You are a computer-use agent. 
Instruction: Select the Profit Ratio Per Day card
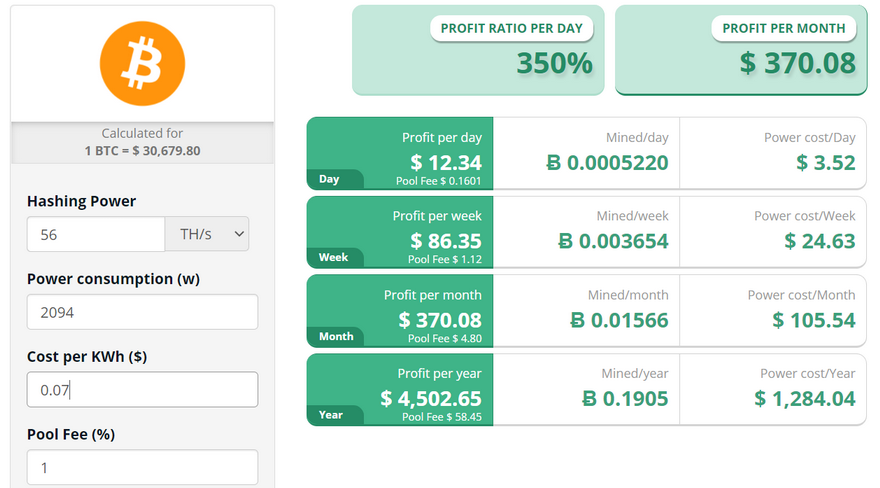478,50
